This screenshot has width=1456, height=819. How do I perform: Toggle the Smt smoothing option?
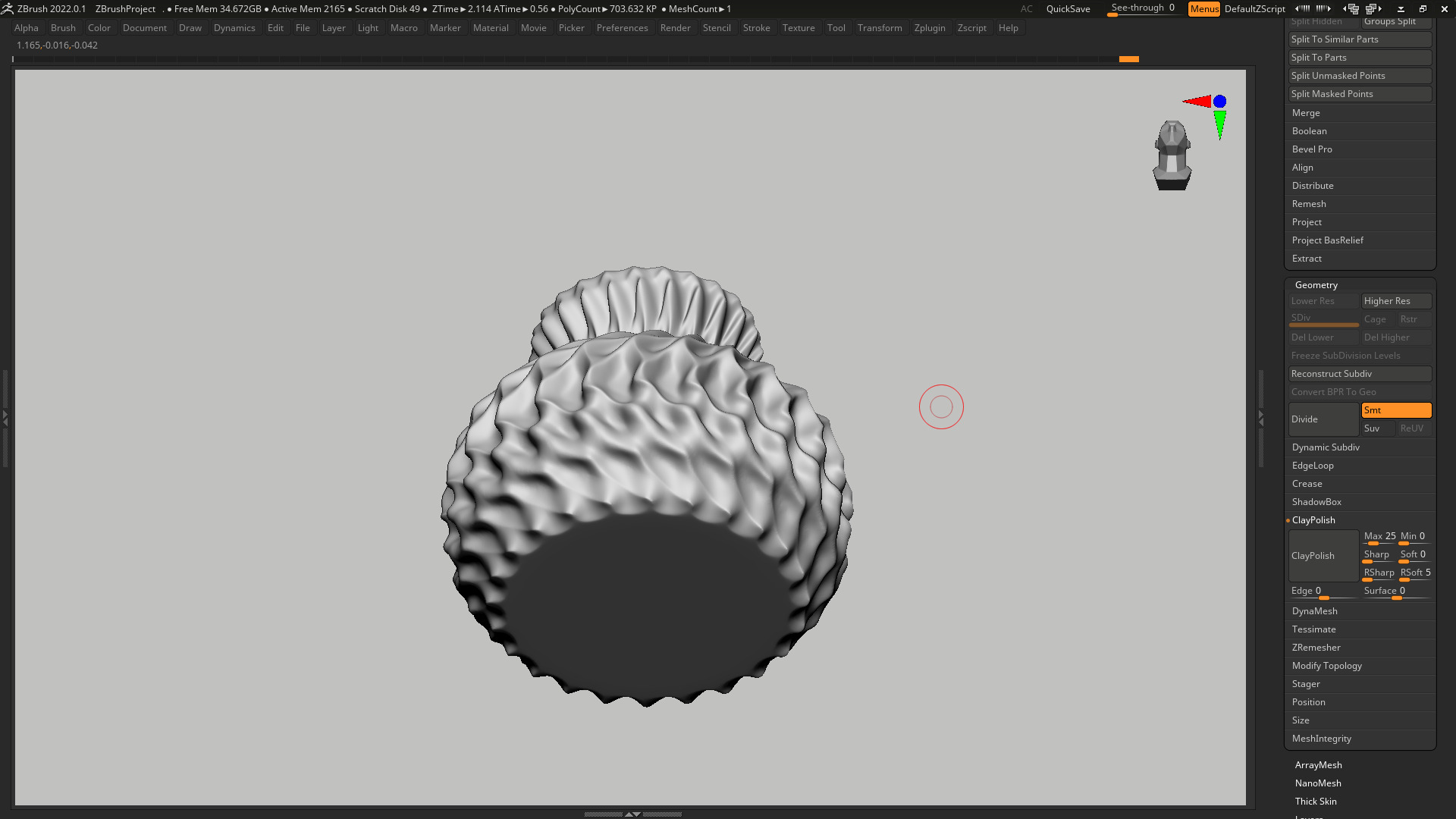pyautogui.click(x=1396, y=410)
